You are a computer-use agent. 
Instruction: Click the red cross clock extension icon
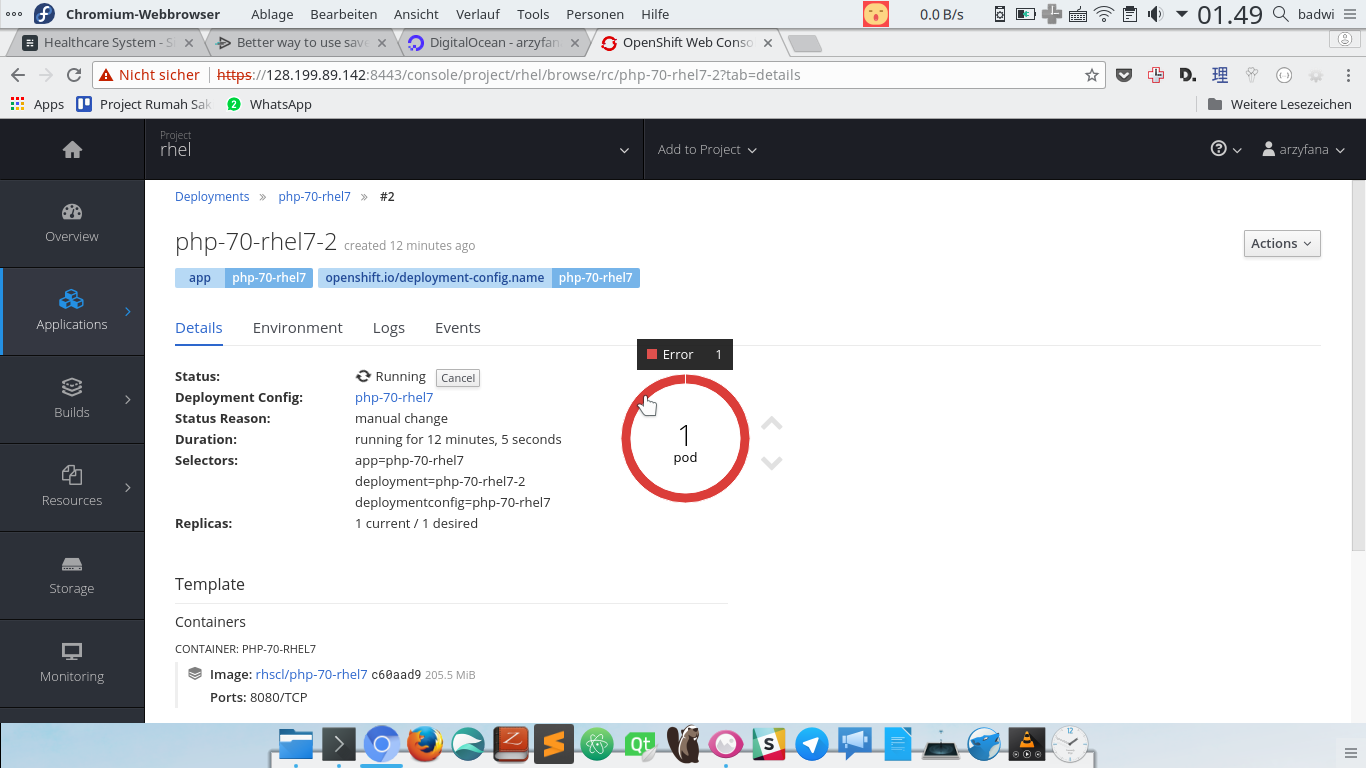coord(1156,75)
